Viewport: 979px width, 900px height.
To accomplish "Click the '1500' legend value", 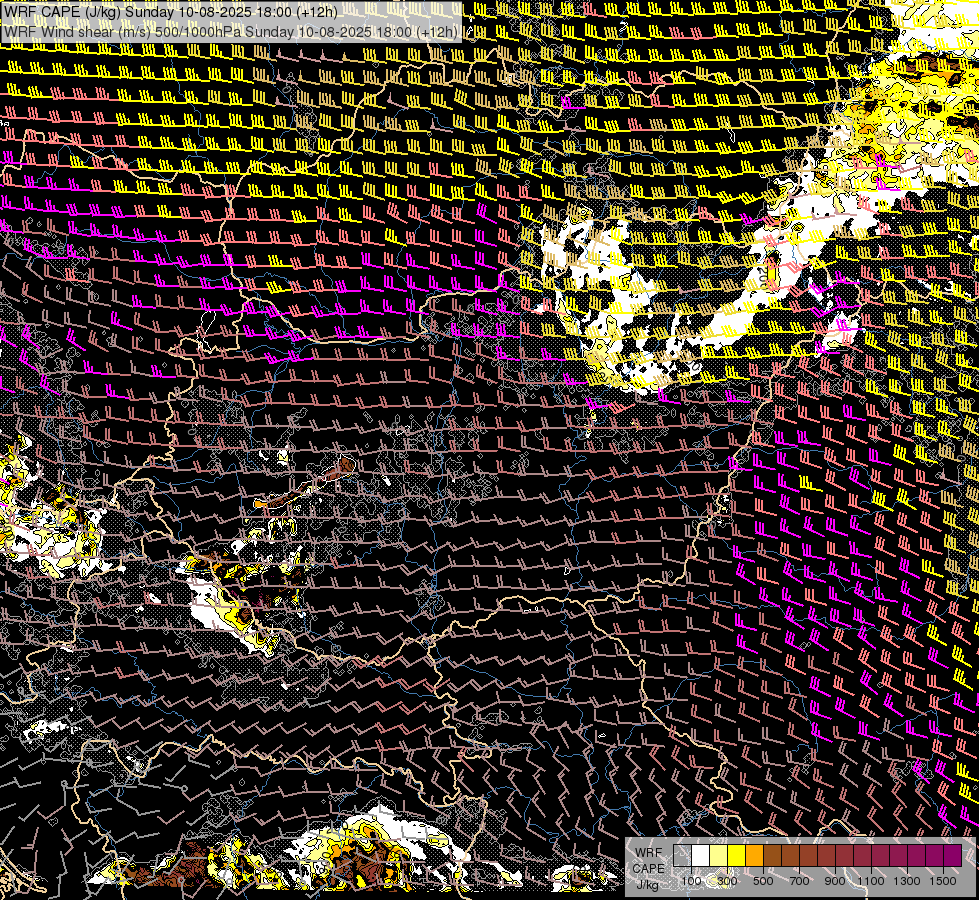I will click(x=943, y=881).
